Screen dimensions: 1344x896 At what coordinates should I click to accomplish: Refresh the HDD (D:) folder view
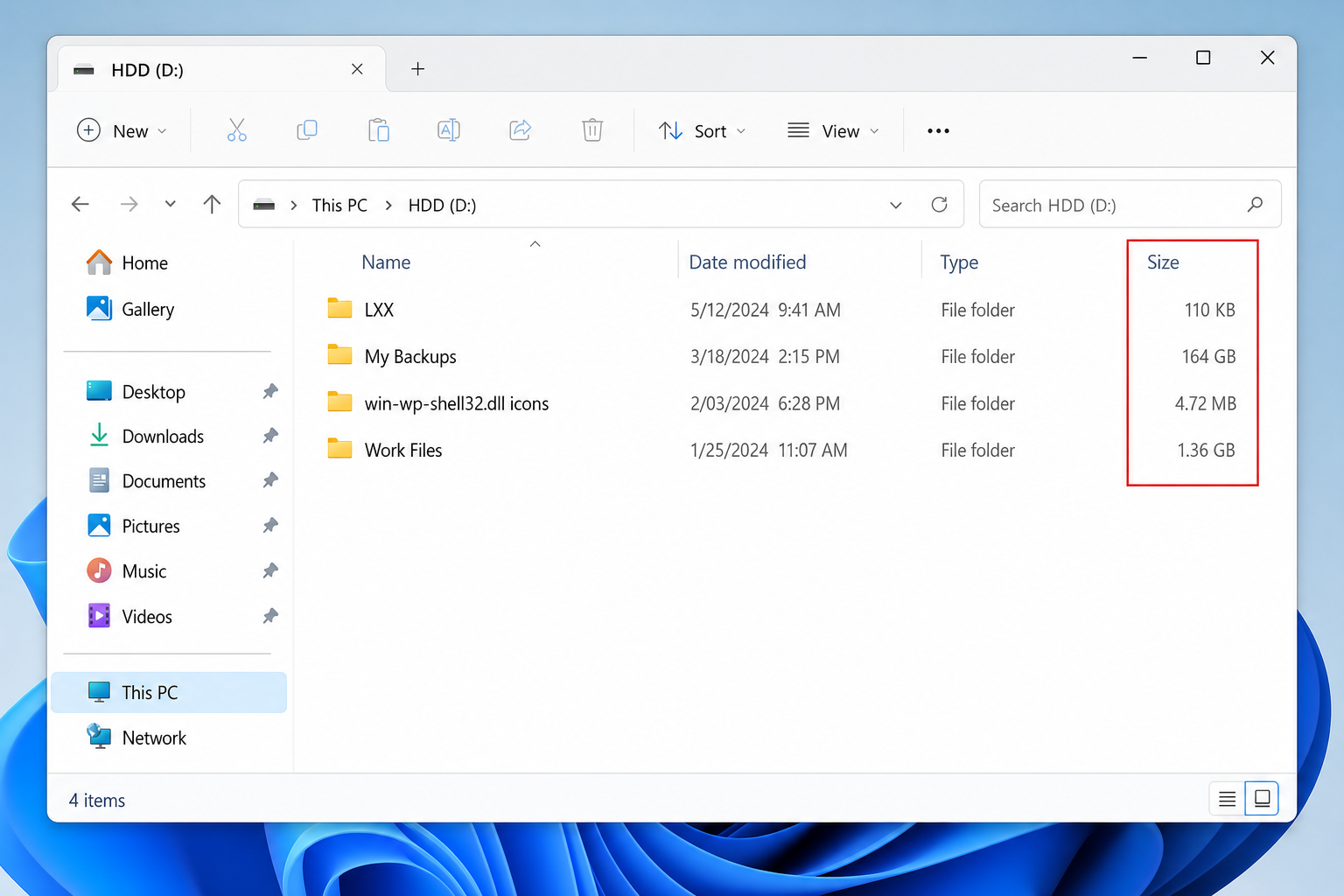point(939,205)
